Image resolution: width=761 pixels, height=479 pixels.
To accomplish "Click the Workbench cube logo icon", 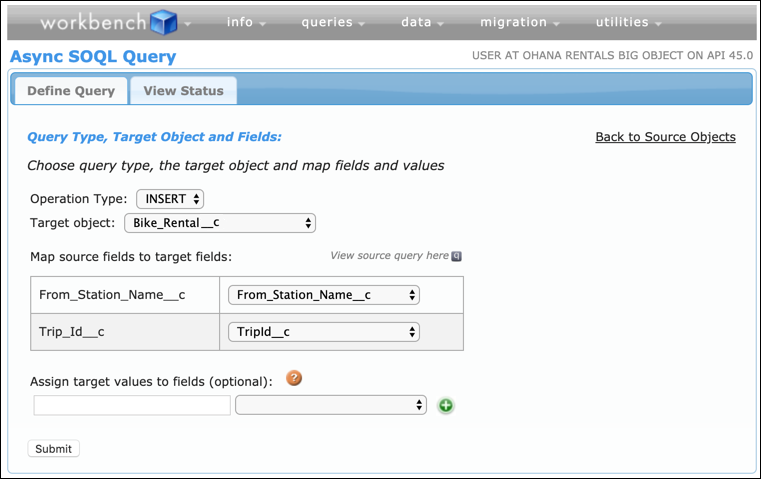I will point(164,22).
